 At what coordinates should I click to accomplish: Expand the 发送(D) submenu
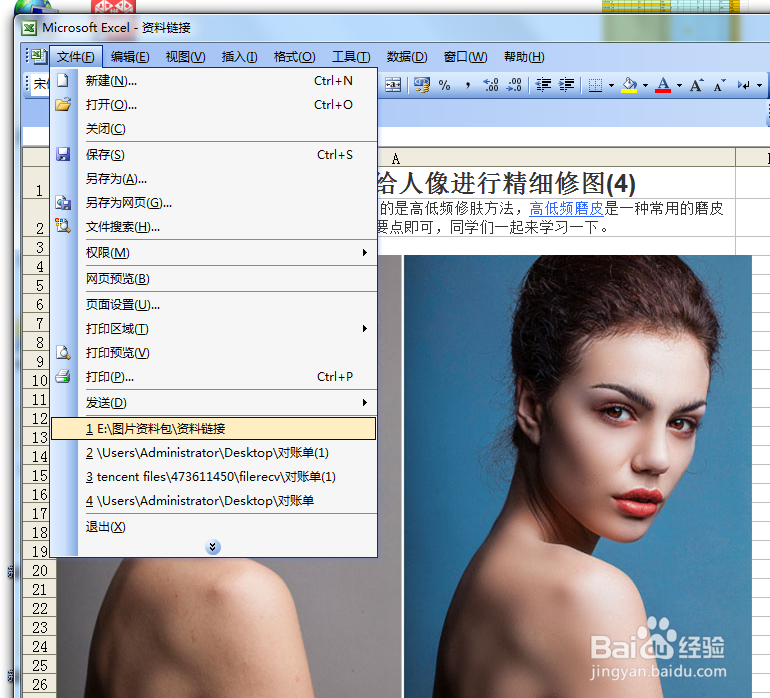pos(364,402)
